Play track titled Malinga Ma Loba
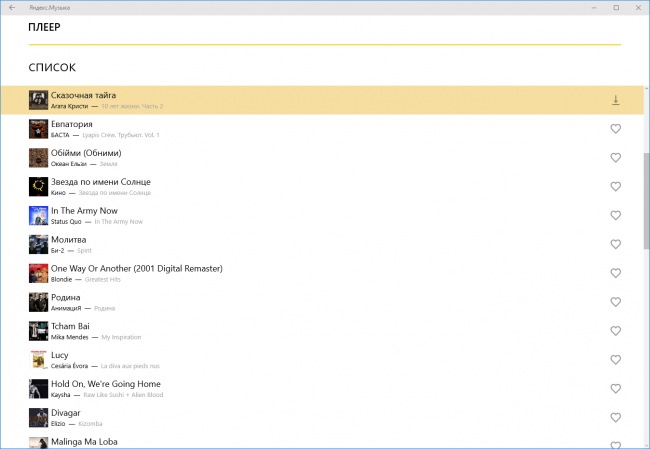The width and height of the screenshot is (650, 449). click(84, 442)
